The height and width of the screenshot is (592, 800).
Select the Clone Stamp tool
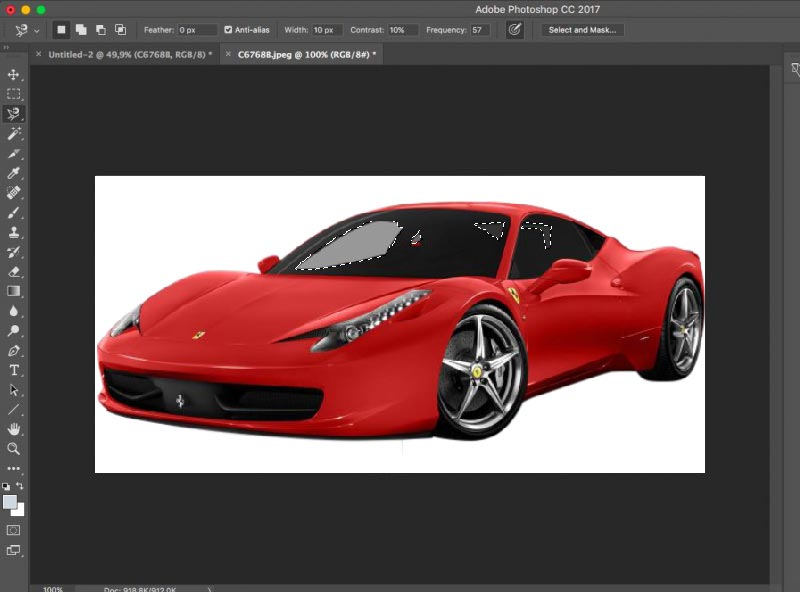[x=14, y=232]
